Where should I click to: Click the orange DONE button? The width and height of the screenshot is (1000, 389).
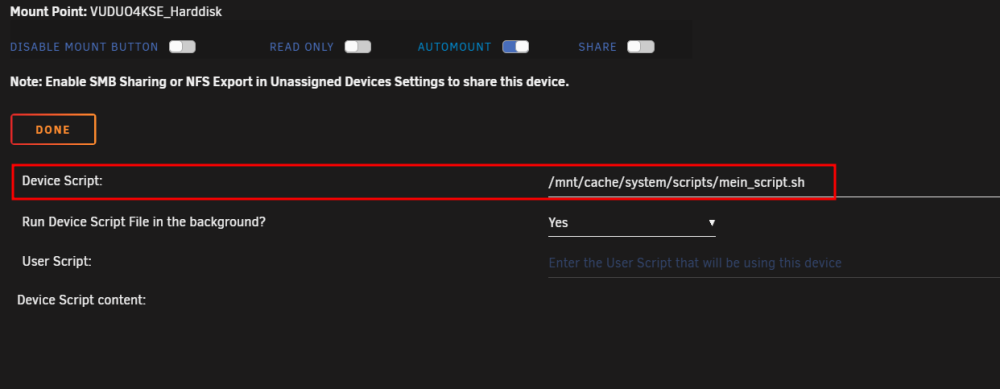click(x=53, y=129)
